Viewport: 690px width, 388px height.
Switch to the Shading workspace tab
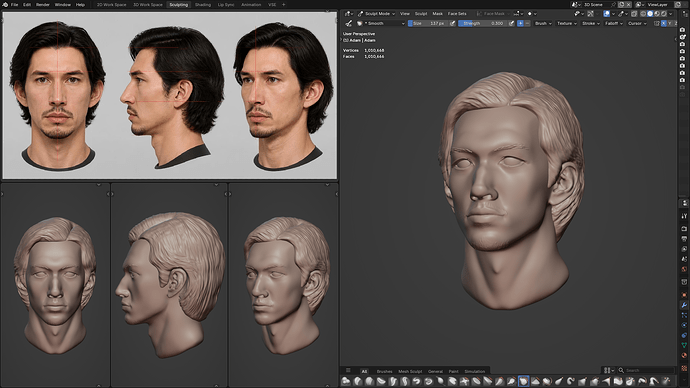(x=203, y=4)
